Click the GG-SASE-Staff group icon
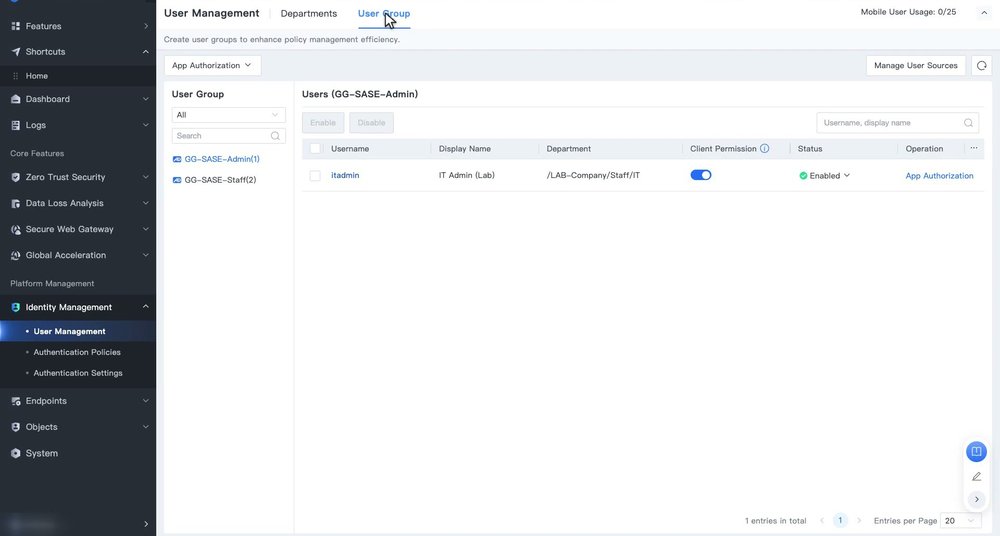Viewport: 1000px width, 536px height. click(177, 181)
